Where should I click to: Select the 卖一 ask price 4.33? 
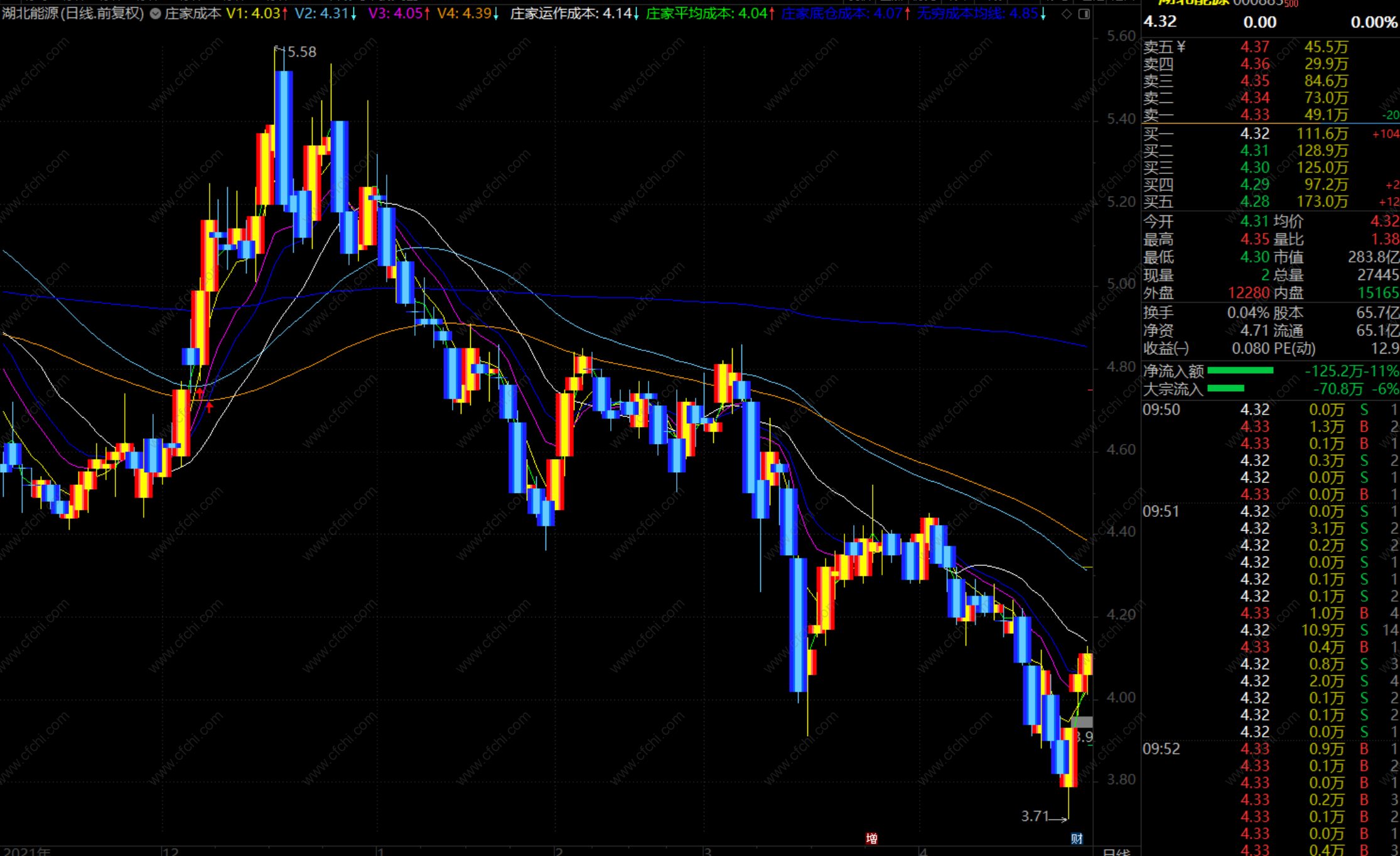pos(1254,115)
